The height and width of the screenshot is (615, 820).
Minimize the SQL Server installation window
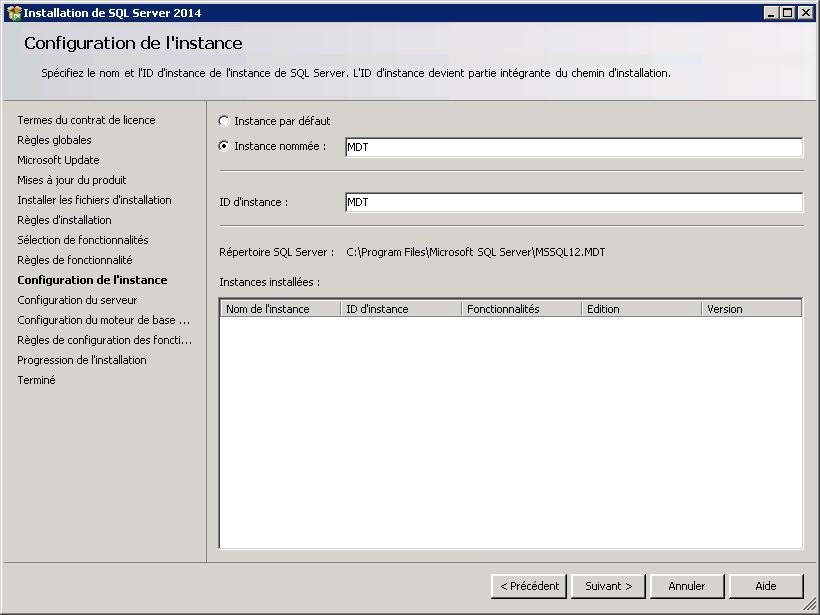point(770,13)
